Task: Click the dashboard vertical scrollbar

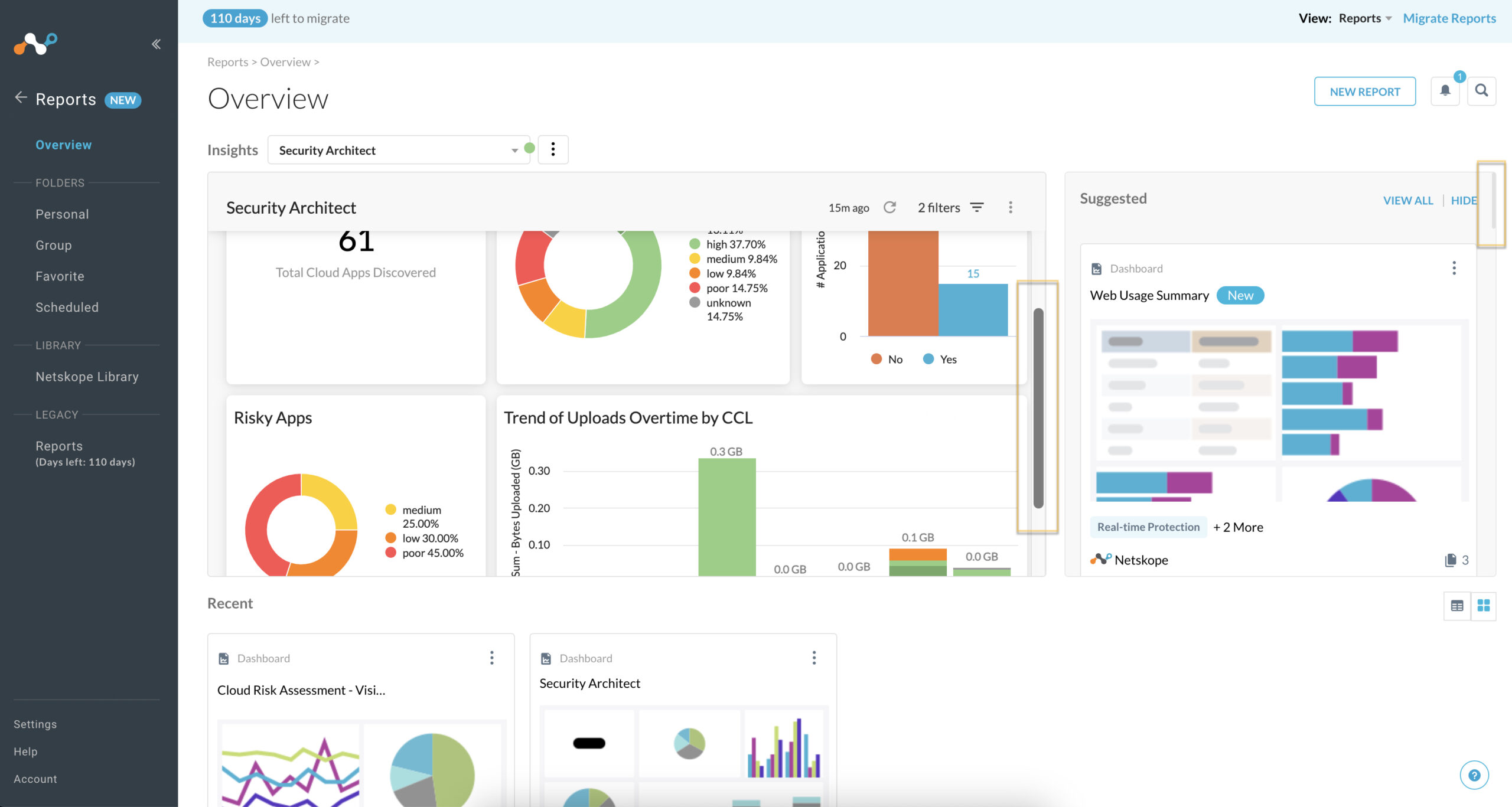Action: tap(1038, 407)
